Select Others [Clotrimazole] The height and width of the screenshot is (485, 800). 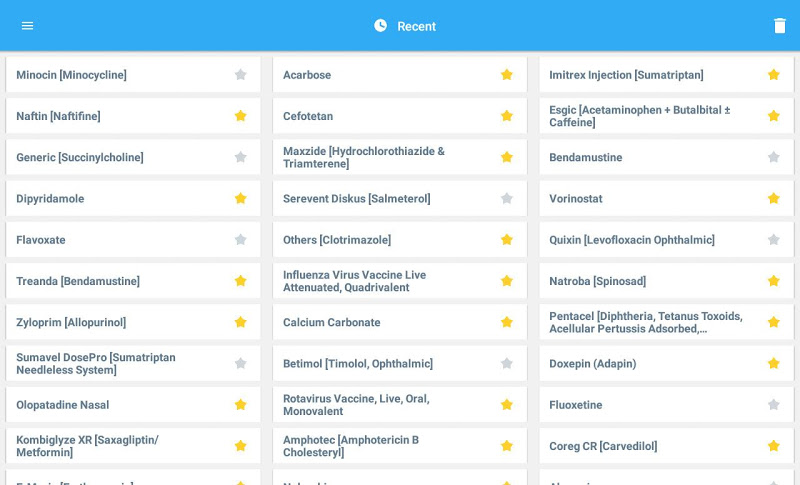[x=399, y=240]
